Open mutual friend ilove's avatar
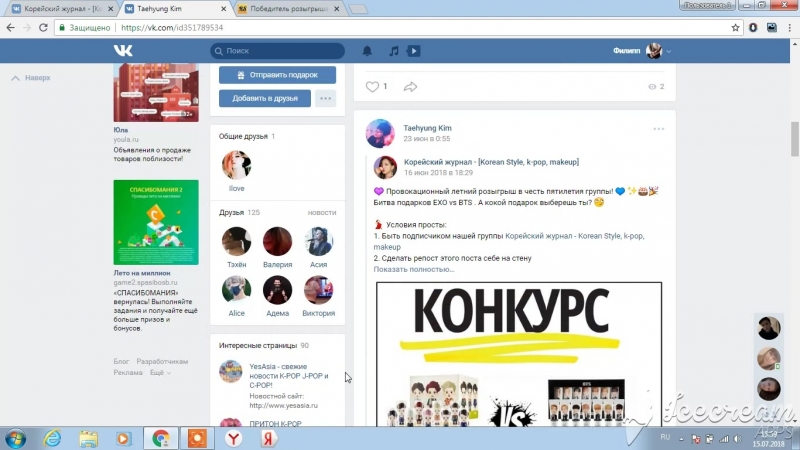Screen dimensions: 800x450 click(236, 165)
